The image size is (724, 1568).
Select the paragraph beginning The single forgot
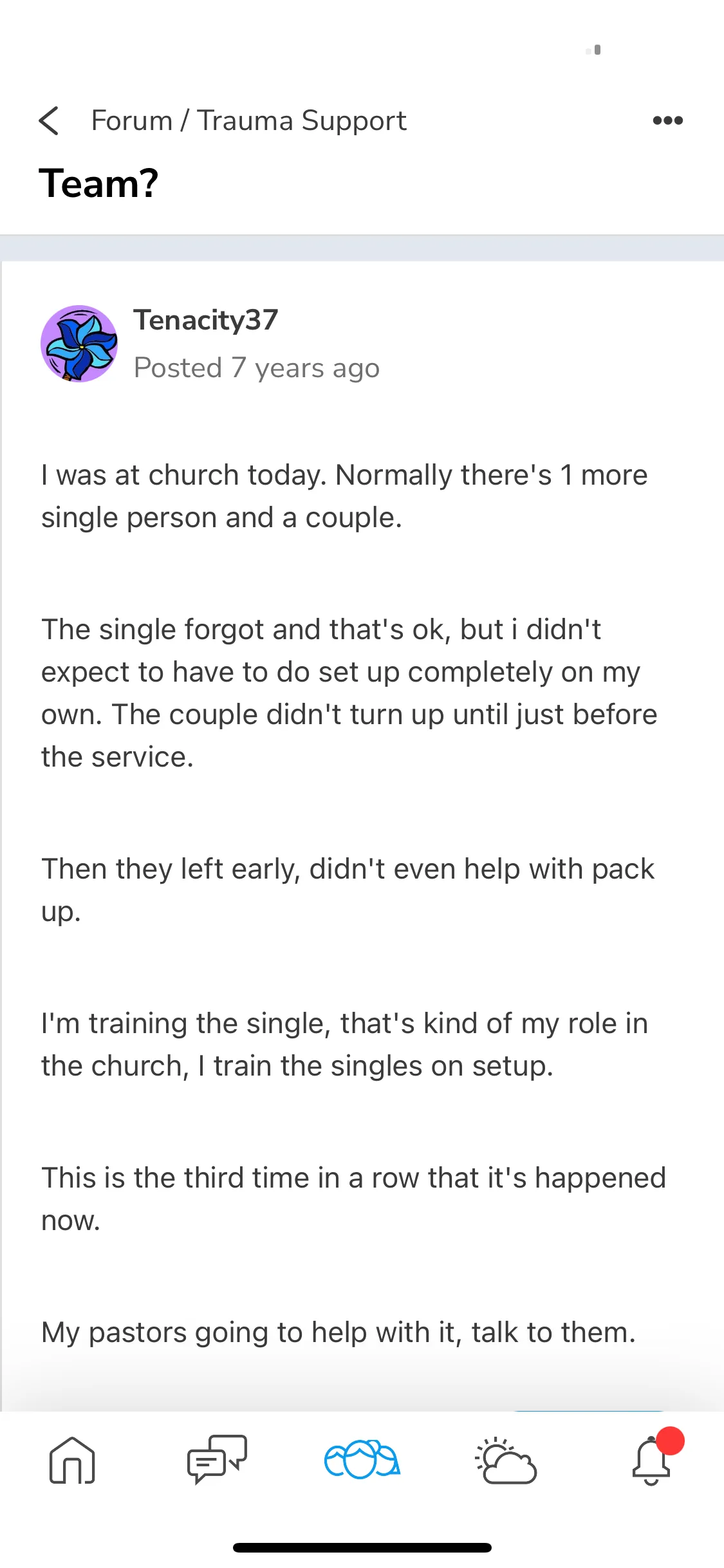(349, 693)
